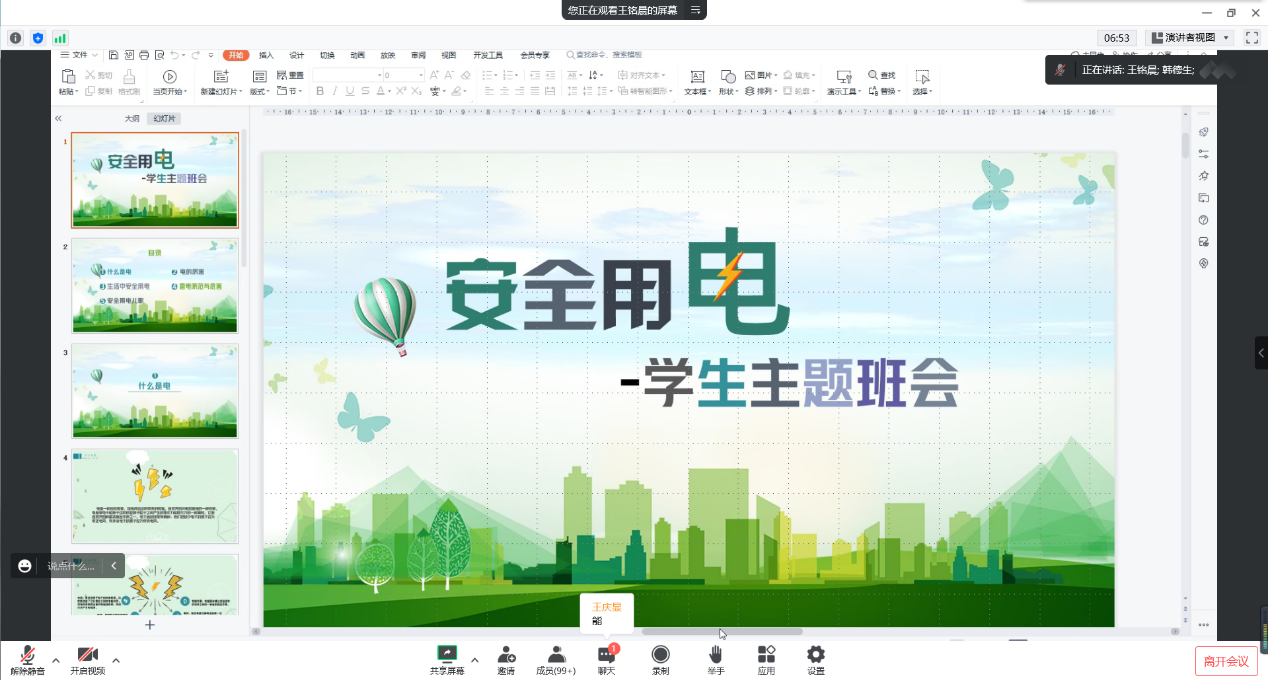Viewport: 1268px width, 680px height.
Task: Open the 聊天 chat panel
Action: coord(606,655)
